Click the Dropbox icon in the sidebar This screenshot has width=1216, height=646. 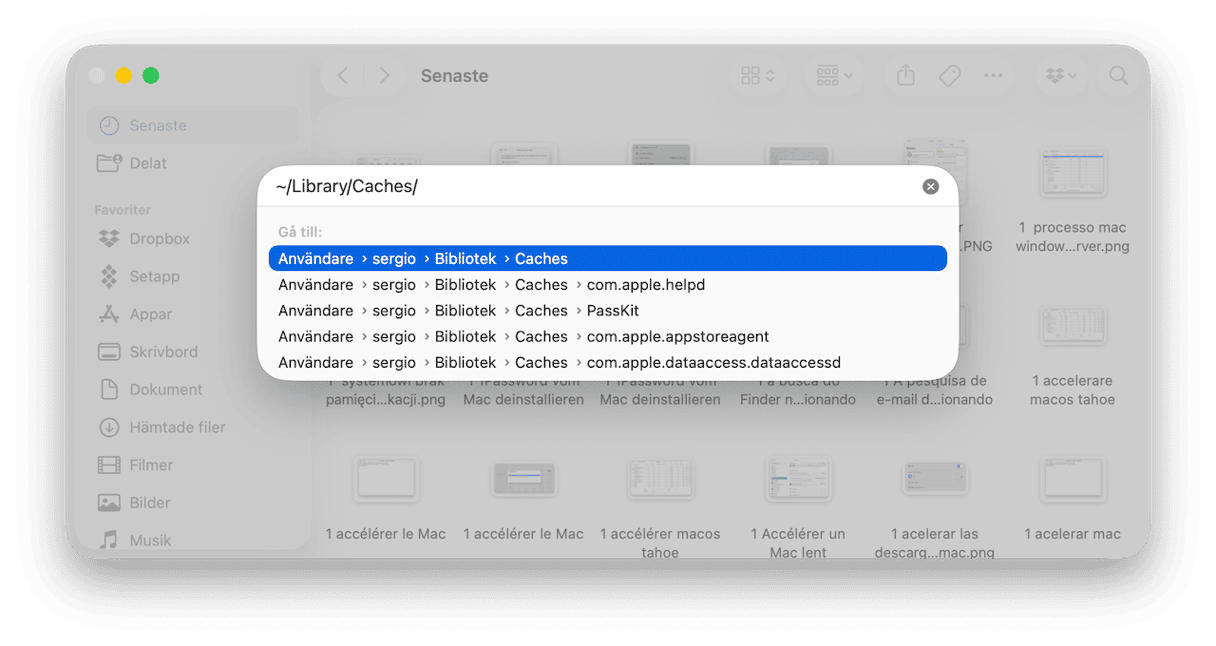(x=109, y=239)
